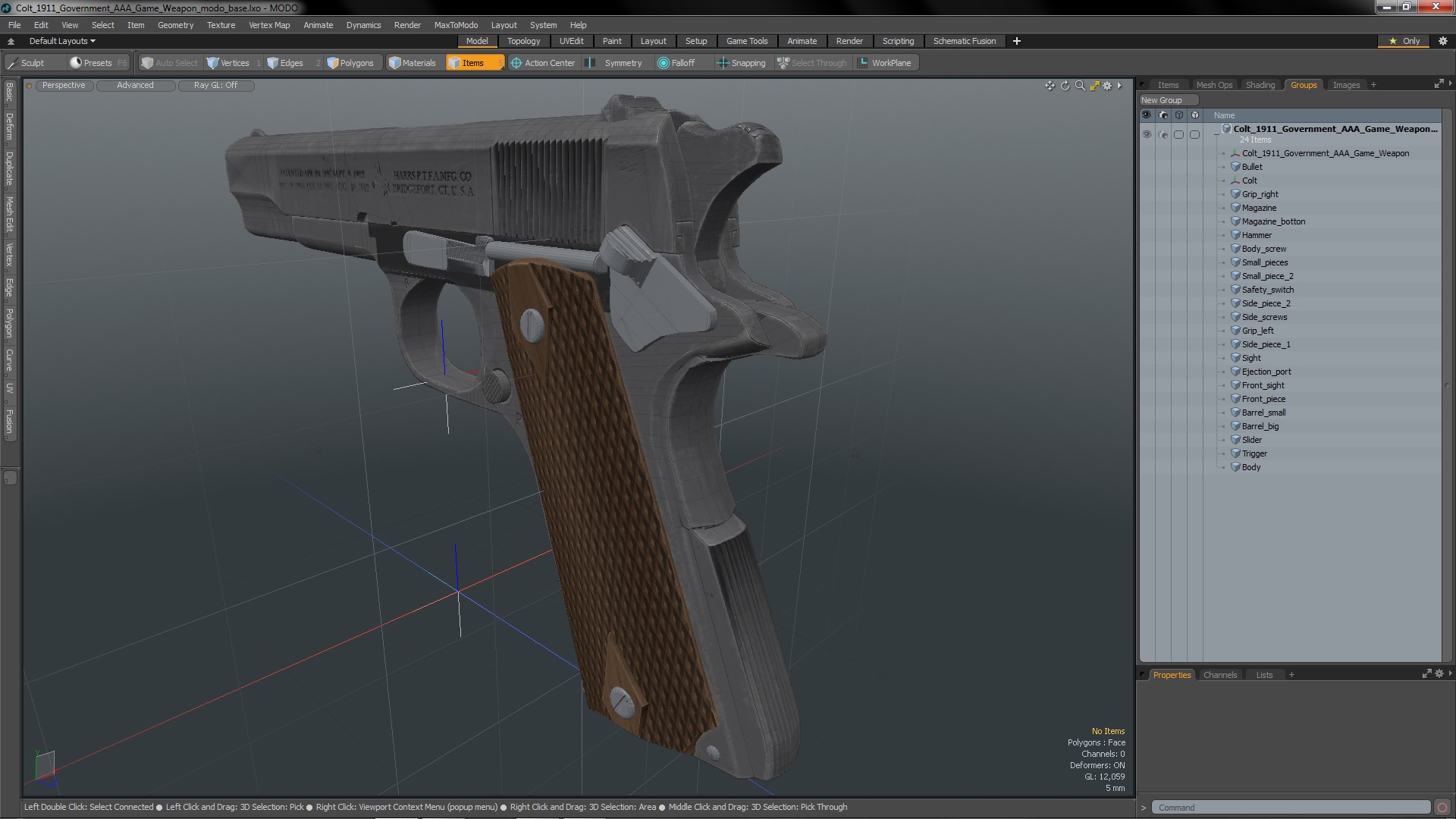Open the Ray GL: Off dropdown

click(x=215, y=86)
